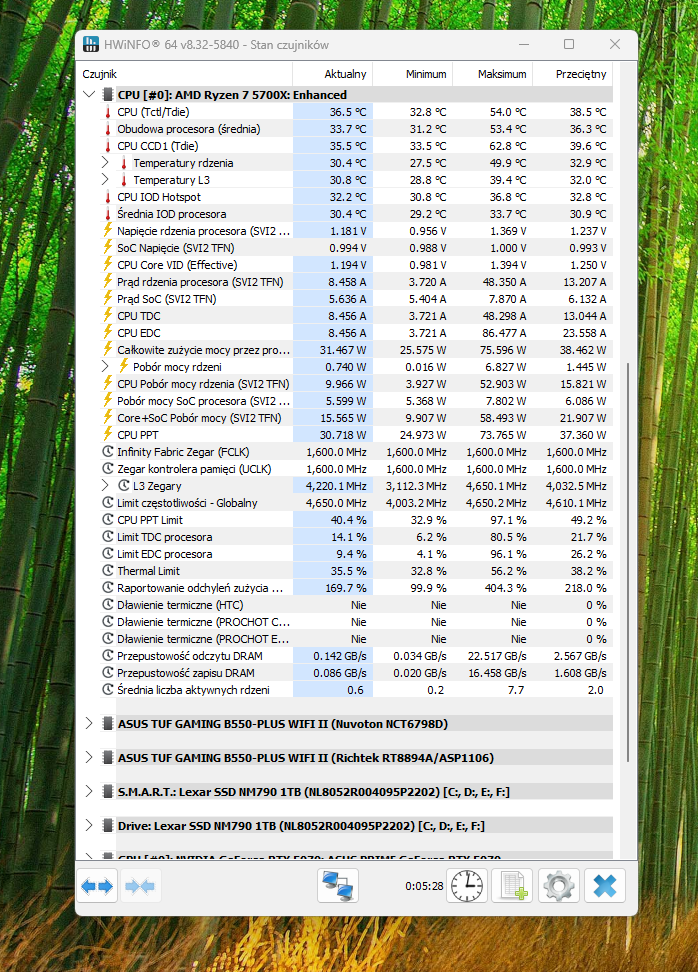Image resolution: width=698 pixels, height=972 pixels.
Task: Expand the Nuvoton NCT6798D sensor group
Action: (89, 723)
